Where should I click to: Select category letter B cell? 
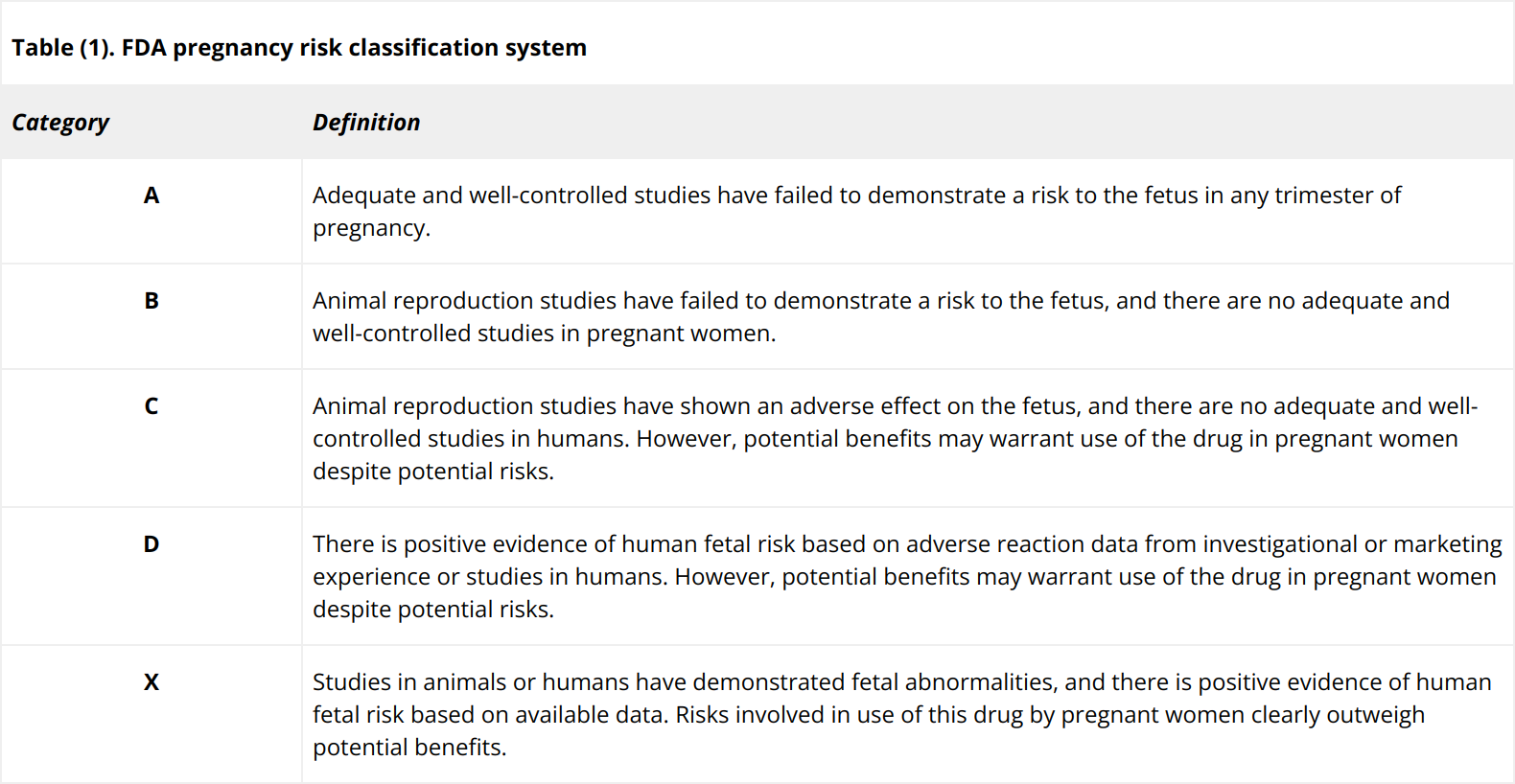pyautogui.click(x=151, y=301)
